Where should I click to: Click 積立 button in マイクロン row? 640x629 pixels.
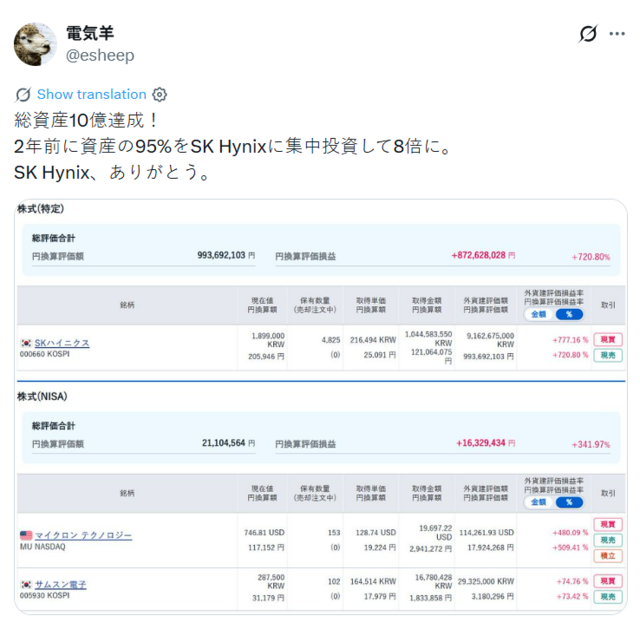608,556
